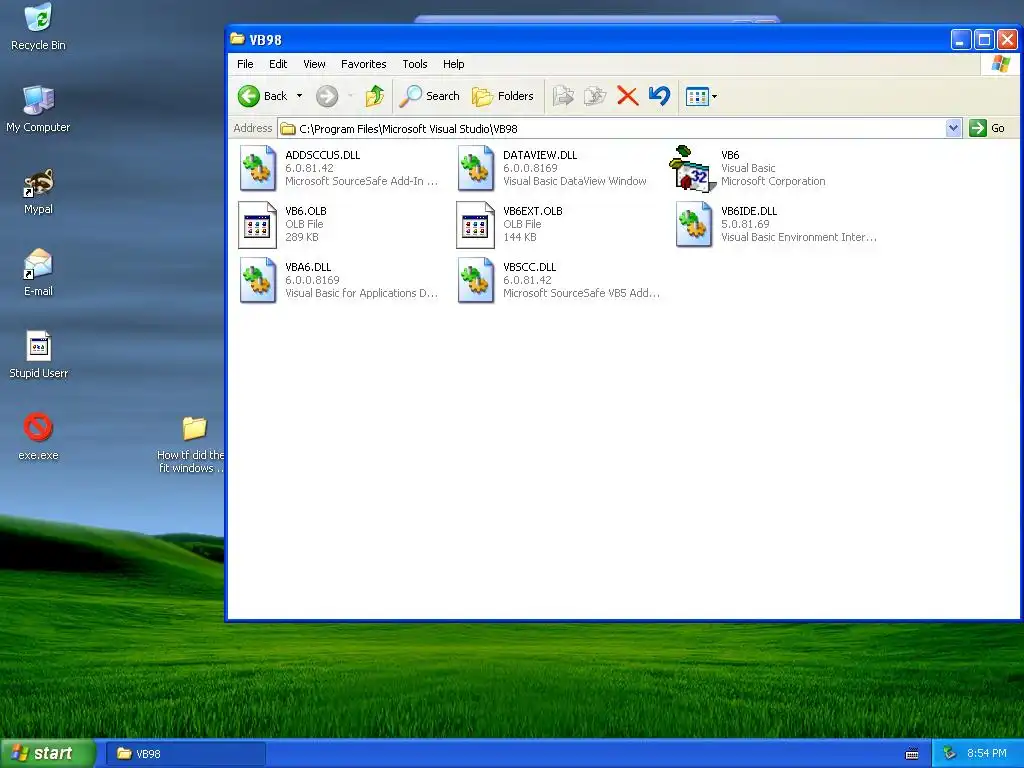Select the DATAVIEW.DLL file icon
1024x768 pixels.
point(475,168)
